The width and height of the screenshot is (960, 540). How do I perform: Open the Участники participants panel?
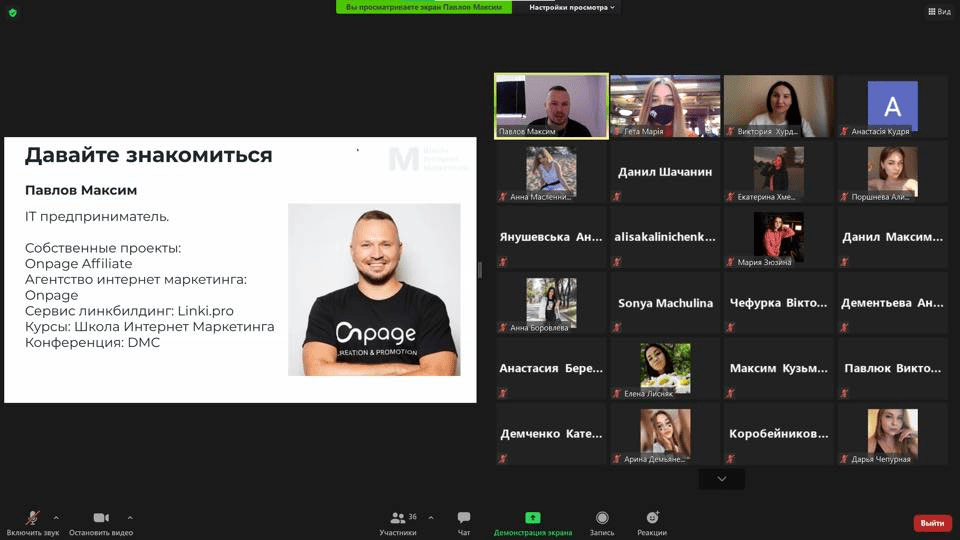click(x=398, y=522)
